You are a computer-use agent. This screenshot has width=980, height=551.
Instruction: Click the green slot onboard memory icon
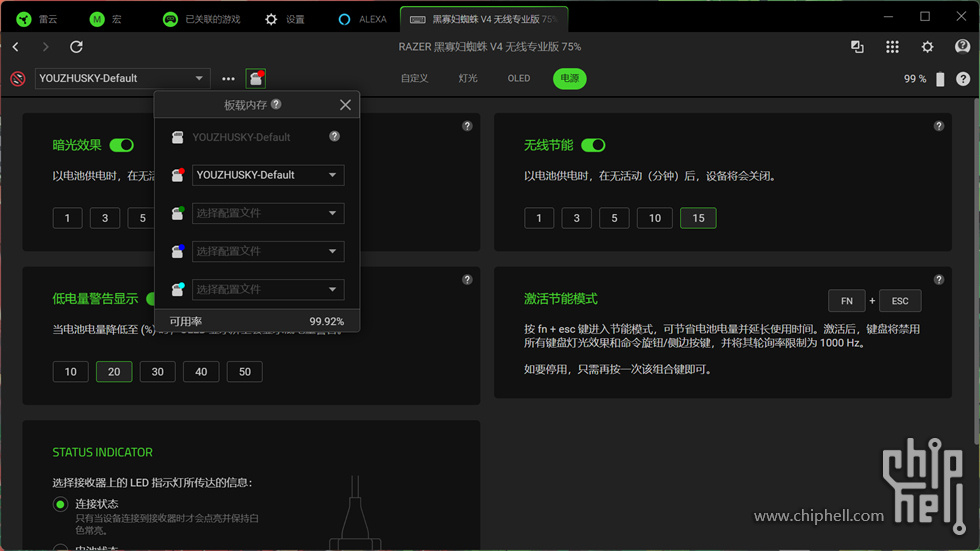[178, 213]
